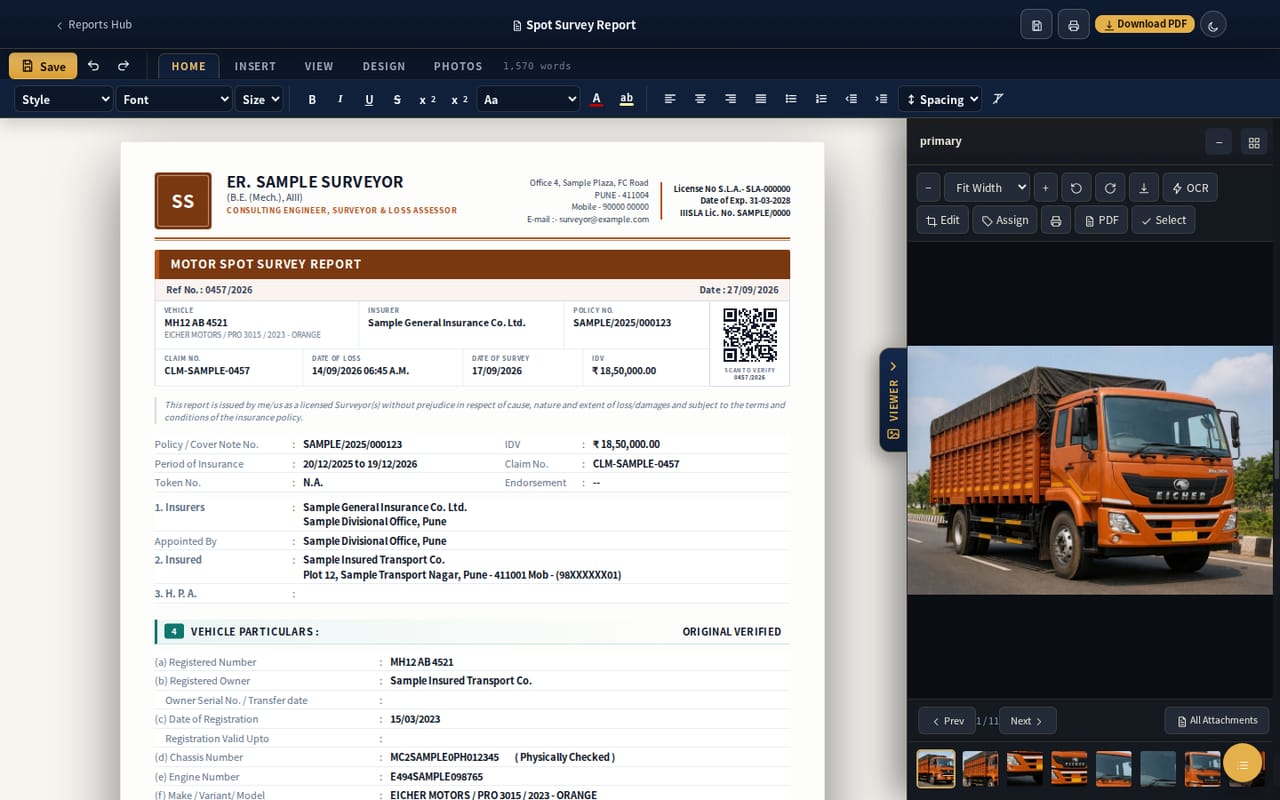Increase paragraph indent
Image resolution: width=1280 pixels, height=800 pixels.
pos(881,99)
